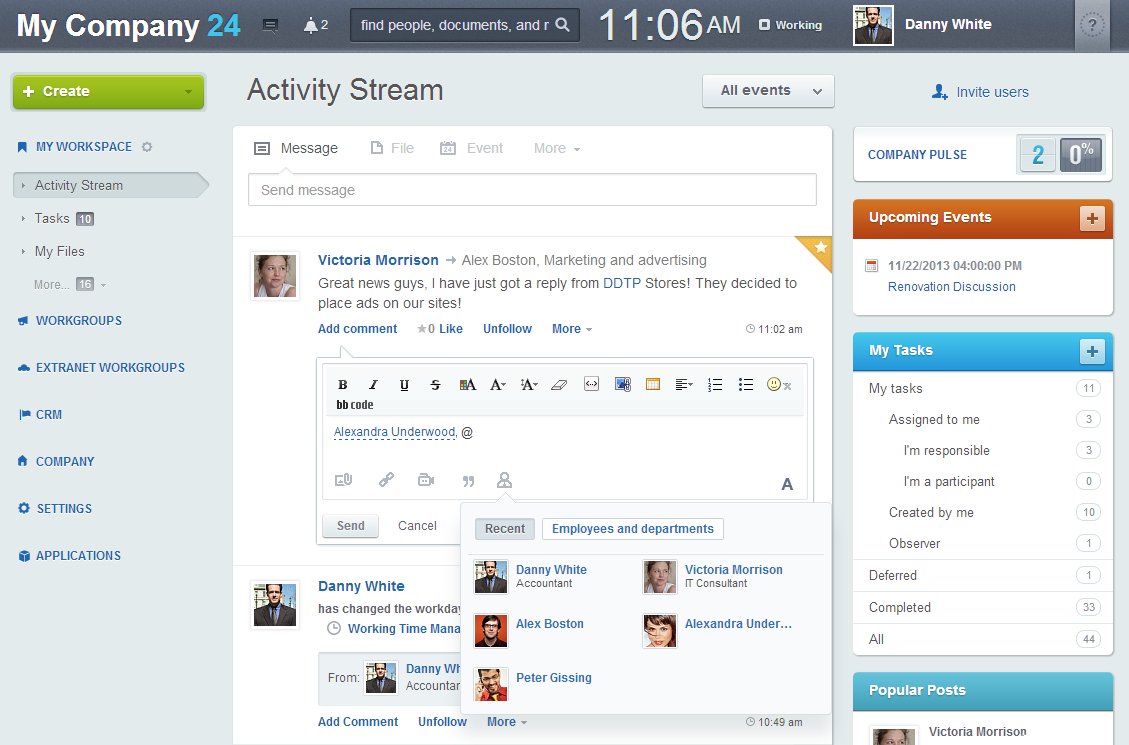Screen dimensions: 1129x745
Task: Click the Send message input field
Action: pyautogui.click(x=532, y=190)
